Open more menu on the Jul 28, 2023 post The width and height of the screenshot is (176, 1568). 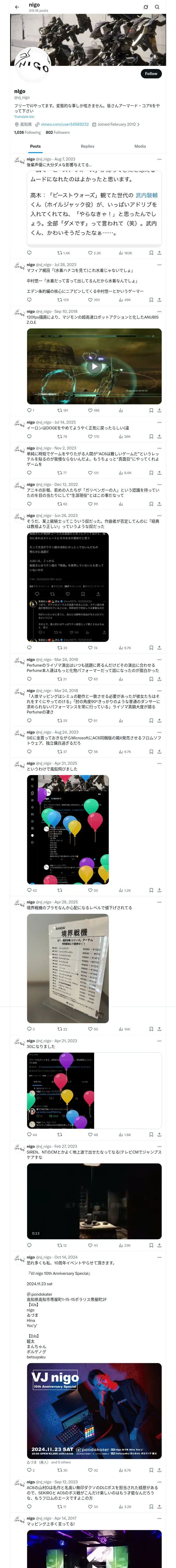coord(159,265)
